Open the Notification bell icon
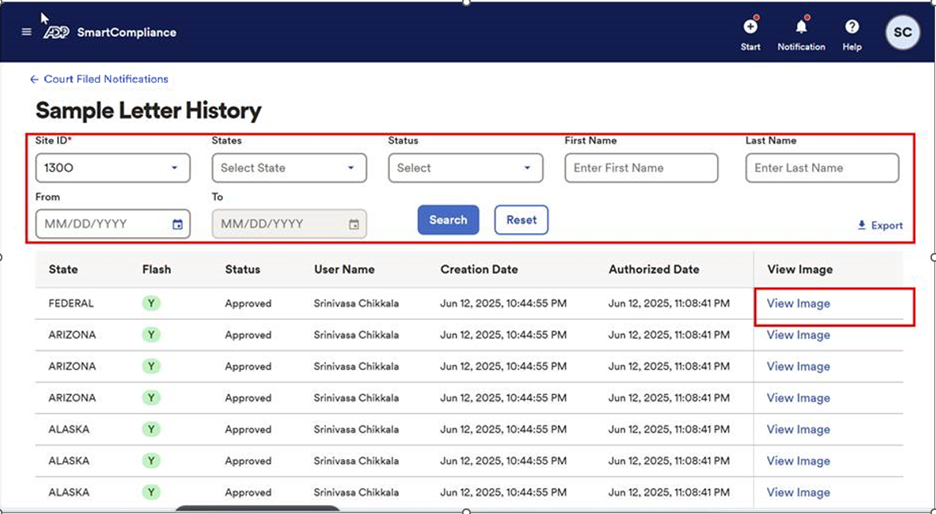 (801, 27)
